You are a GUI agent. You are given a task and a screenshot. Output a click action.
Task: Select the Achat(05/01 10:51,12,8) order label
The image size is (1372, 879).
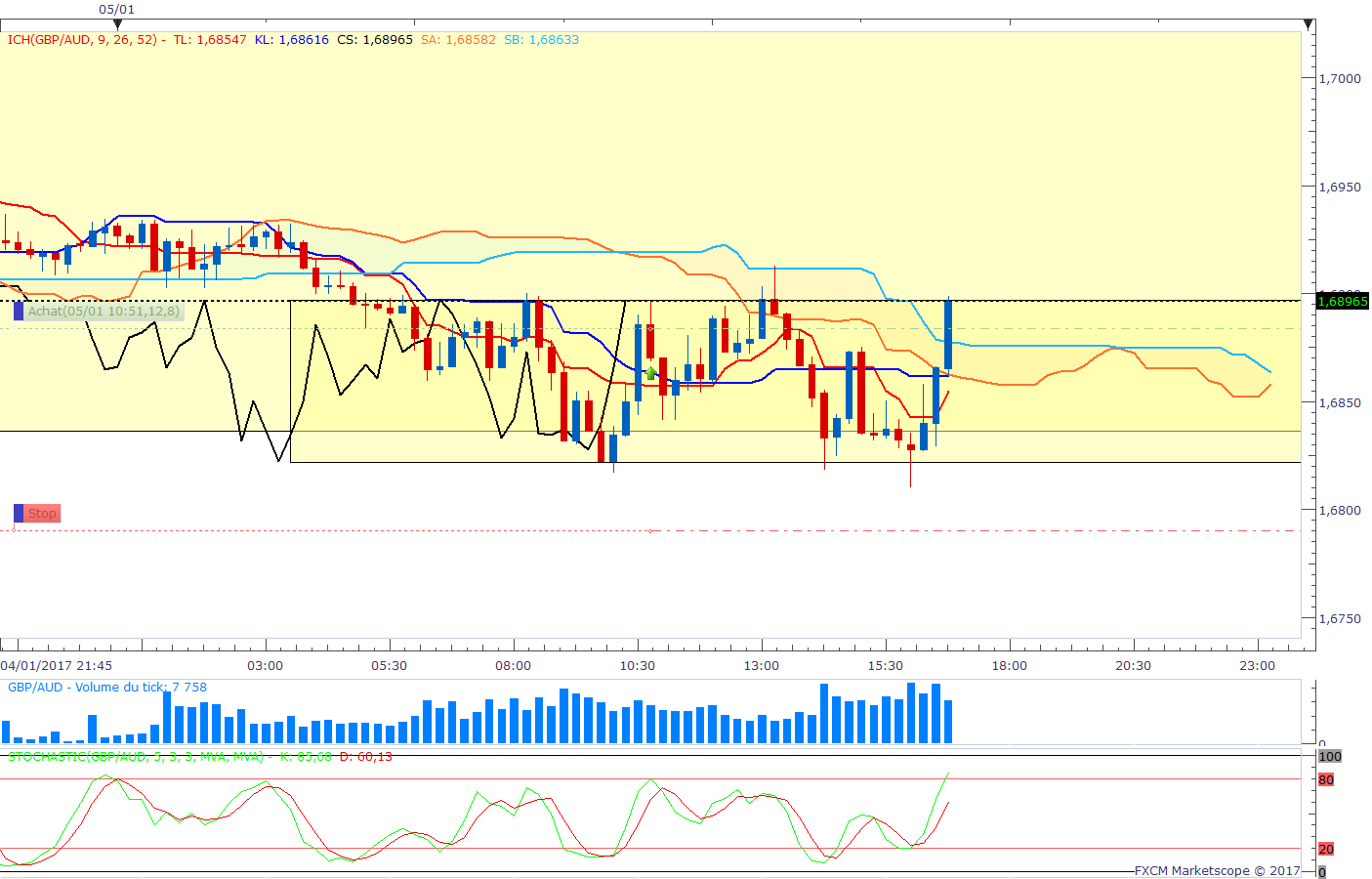(x=104, y=312)
